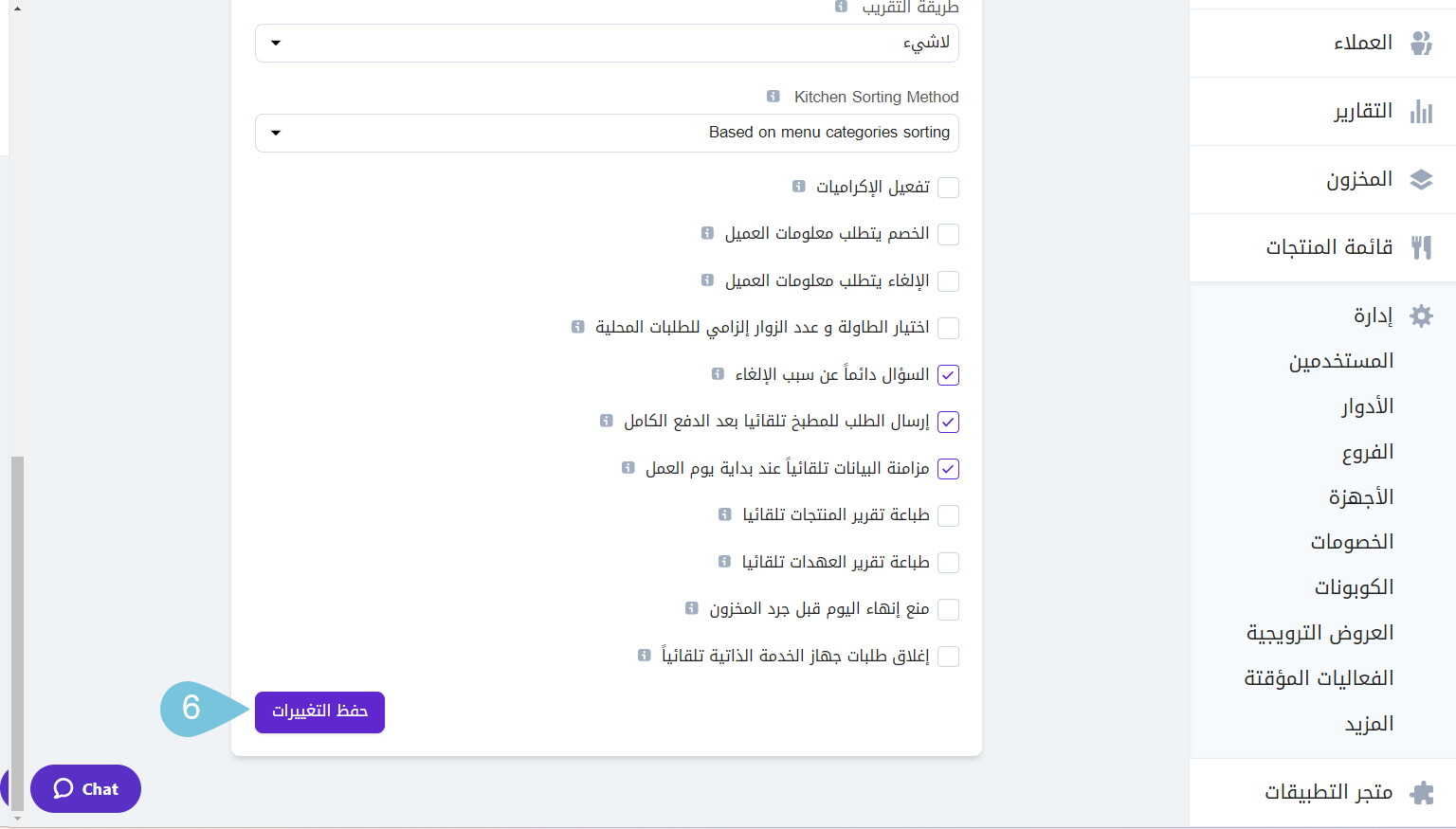Click the app store (متجر التطبيقات) puzzle icon
The width and height of the screenshot is (1456, 829).
click(x=1421, y=792)
